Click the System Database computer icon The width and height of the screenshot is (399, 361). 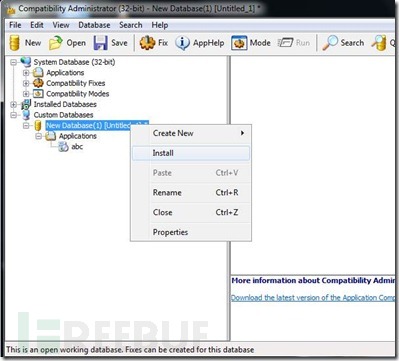point(26,62)
